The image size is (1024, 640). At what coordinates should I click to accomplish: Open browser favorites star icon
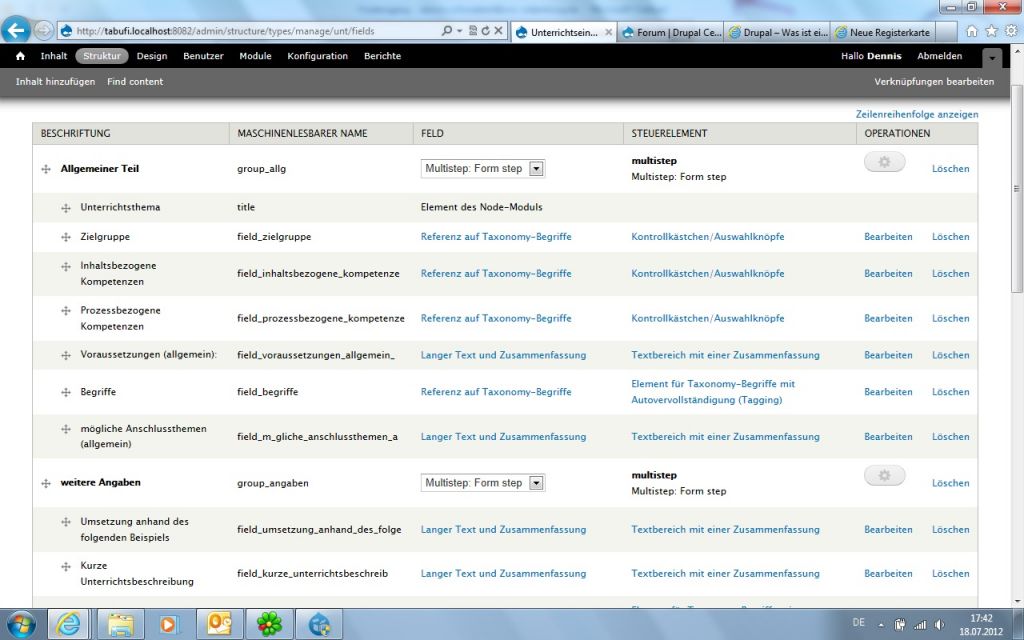click(x=990, y=31)
